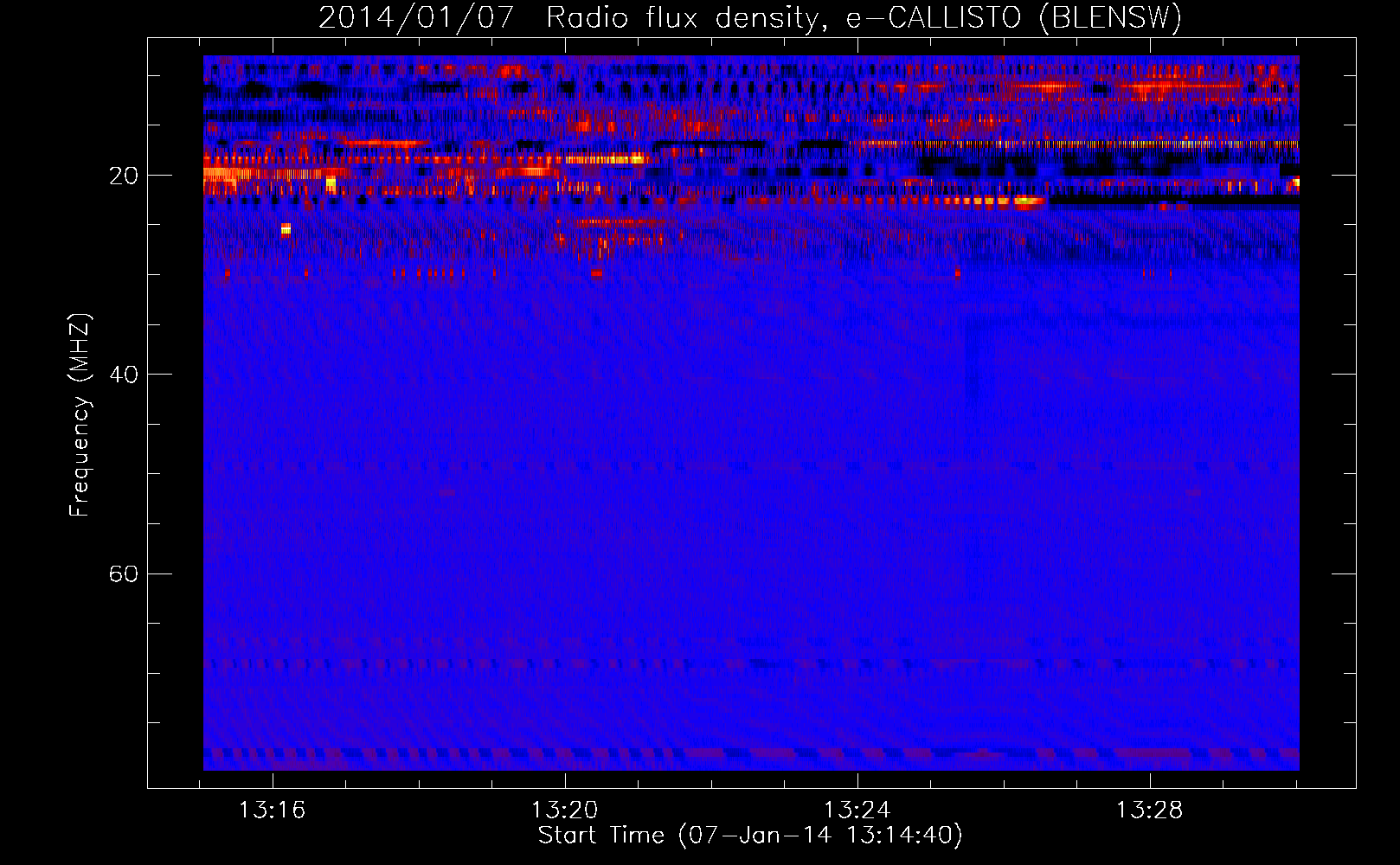Click the 13:20 time tick label

pos(565,810)
